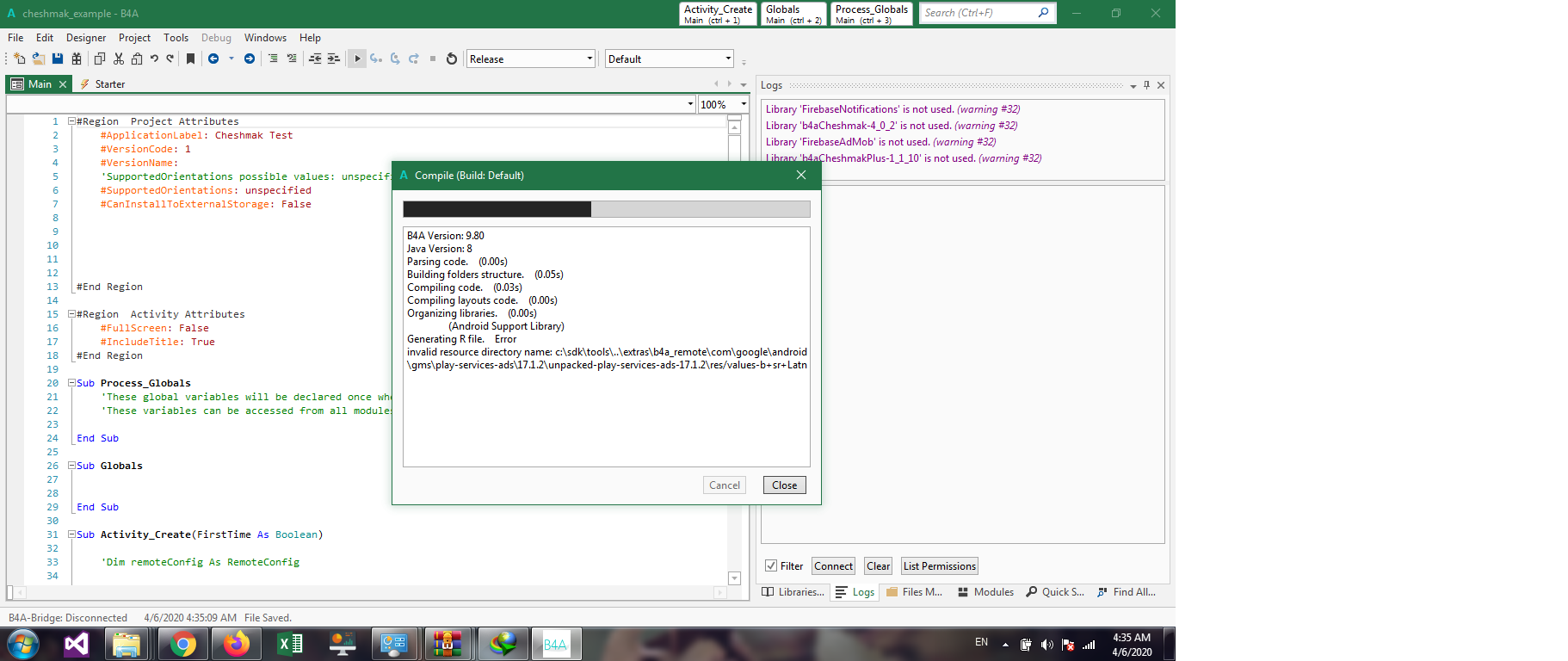Open the Project menu
This screenshot has height=661, width=1568.
click(134, 38)
